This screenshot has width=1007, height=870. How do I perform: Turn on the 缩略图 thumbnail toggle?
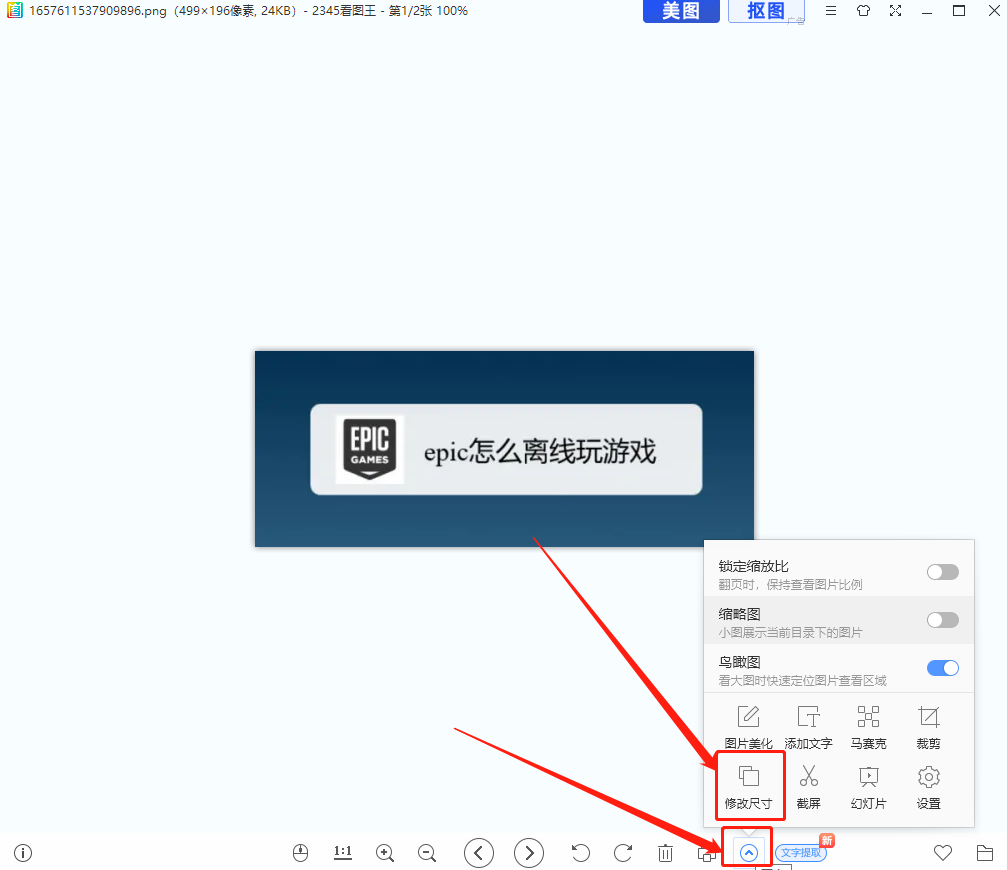[x=941, y=619]
